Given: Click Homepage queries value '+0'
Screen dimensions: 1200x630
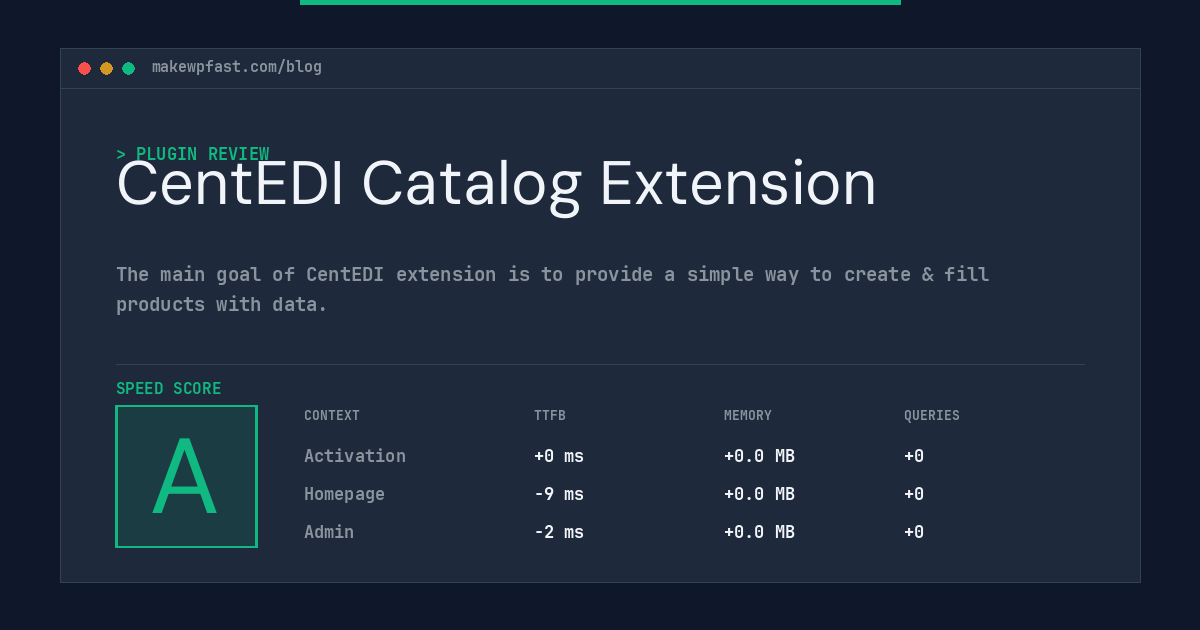Looking at the screenshot, I should tap(914, 494).
